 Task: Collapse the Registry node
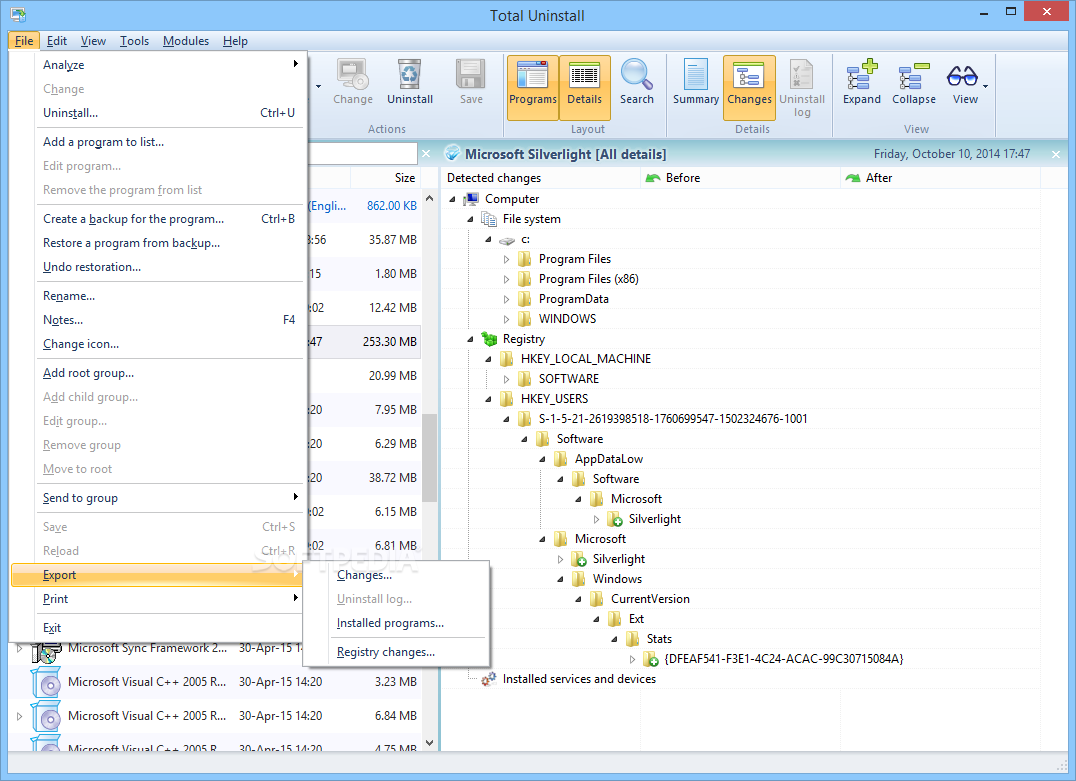click(x=471, y=339)
